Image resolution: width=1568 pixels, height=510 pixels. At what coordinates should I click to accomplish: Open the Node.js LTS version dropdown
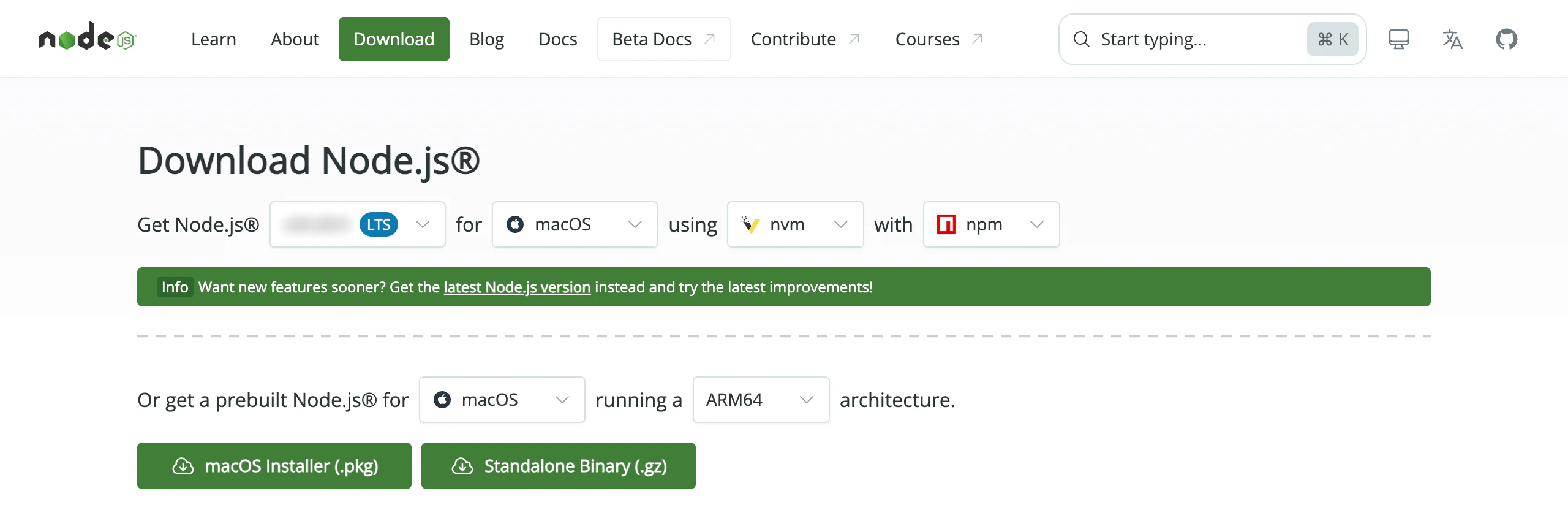click(x=358, y=224)
